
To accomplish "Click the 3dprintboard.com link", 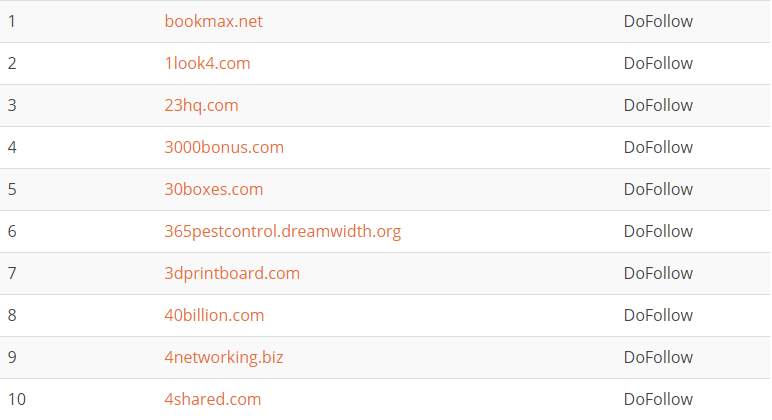I will click(232, 273).
